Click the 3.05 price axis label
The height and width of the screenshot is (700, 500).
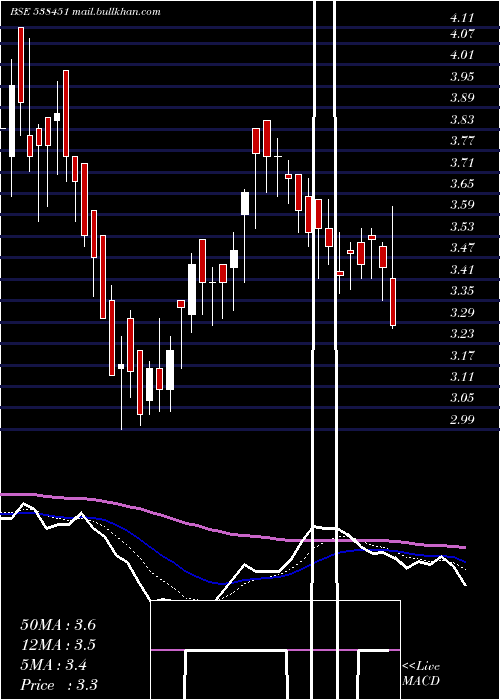point(462,398)
